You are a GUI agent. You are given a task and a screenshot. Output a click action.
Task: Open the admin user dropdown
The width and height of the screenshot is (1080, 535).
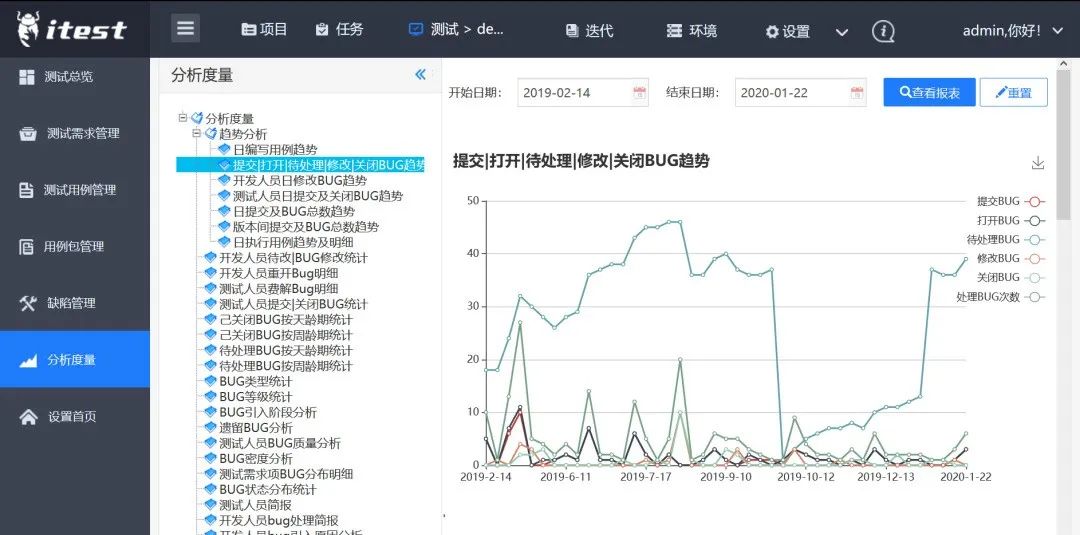(1012, 30)
